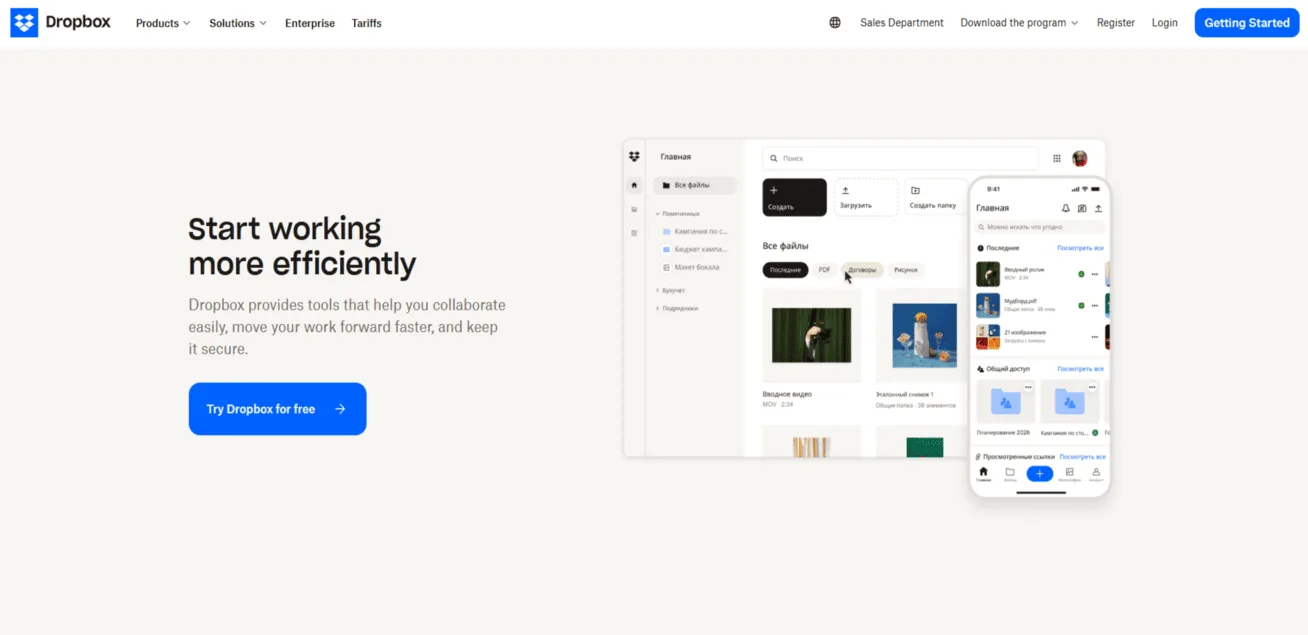
Task: Open the Бюджет кампа... item
Action: (695, 249)
